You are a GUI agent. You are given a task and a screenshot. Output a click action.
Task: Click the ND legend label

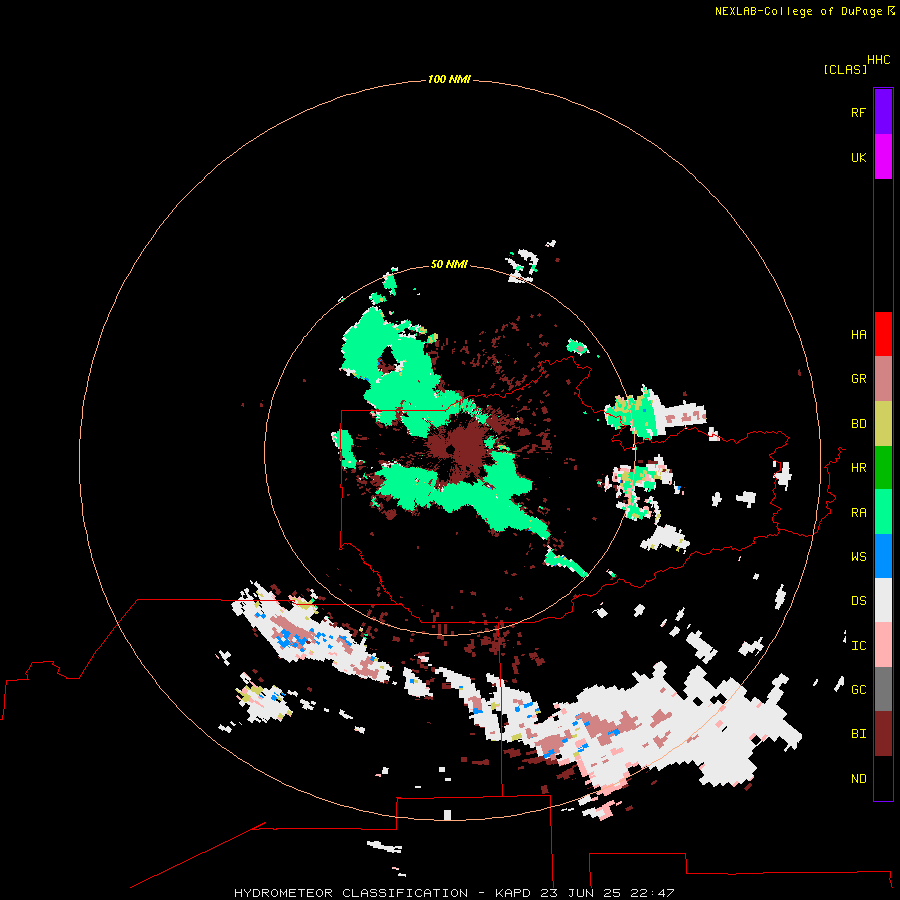(858, 779)
